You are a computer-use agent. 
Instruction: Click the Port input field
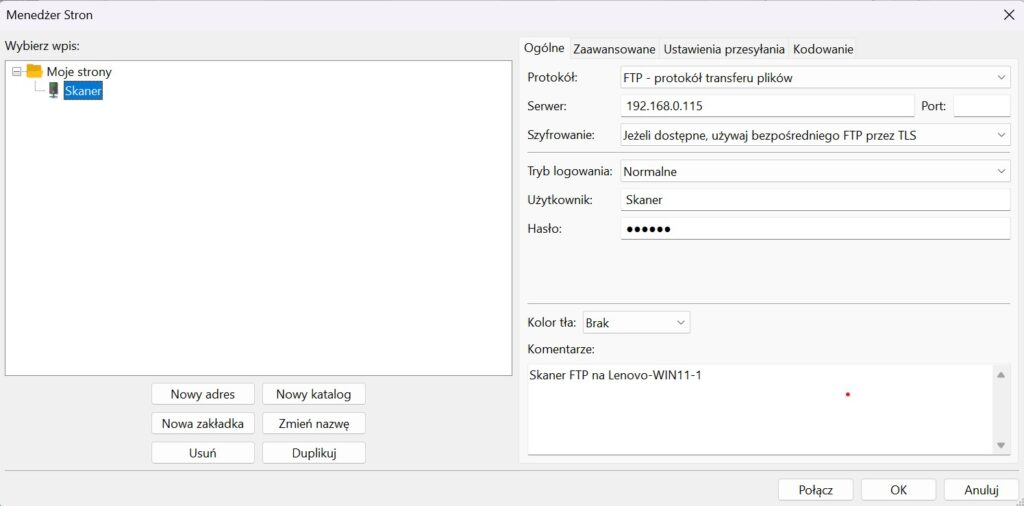981,106
